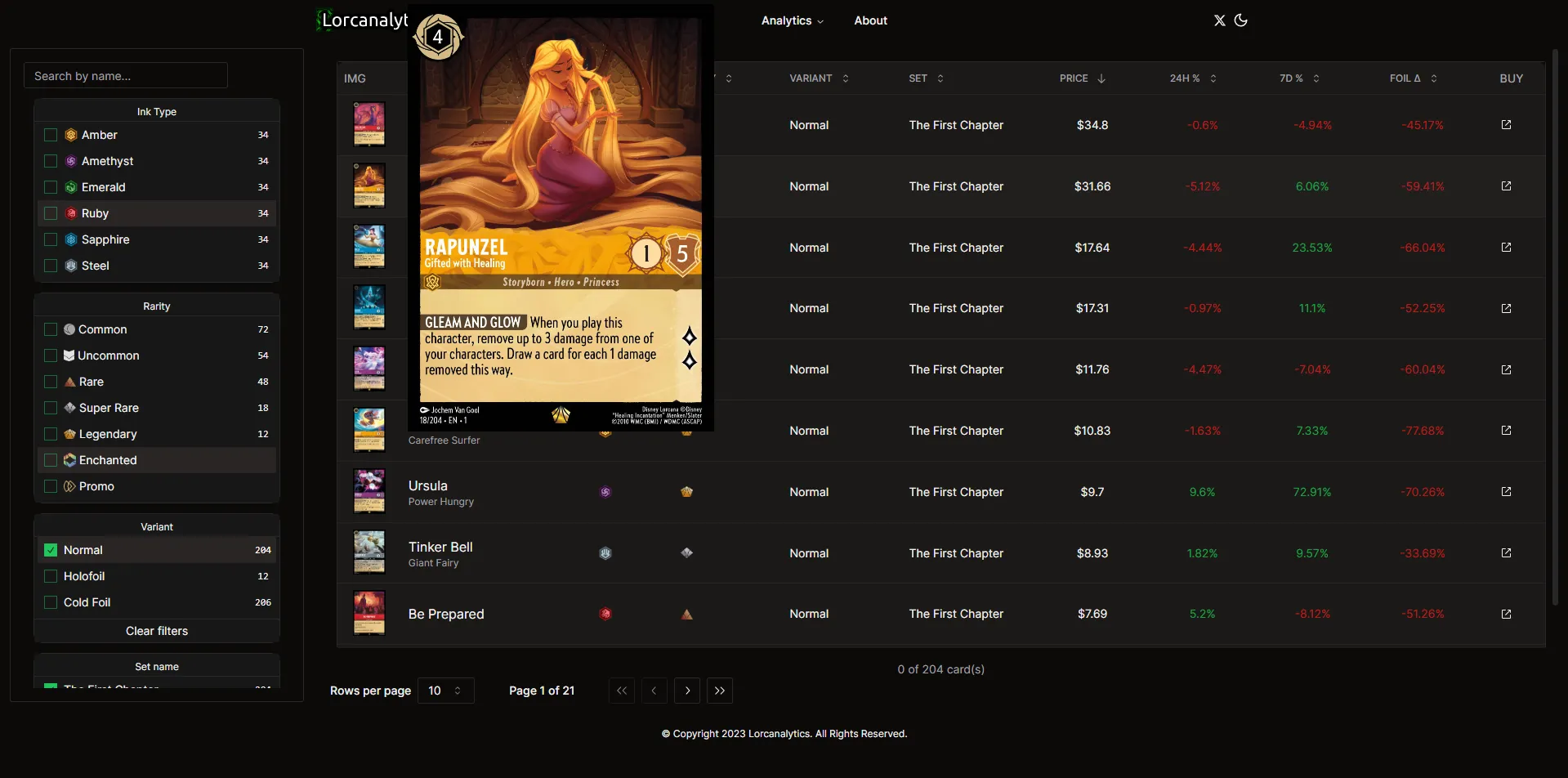Sort table by PRICE column

[1082, 78]
